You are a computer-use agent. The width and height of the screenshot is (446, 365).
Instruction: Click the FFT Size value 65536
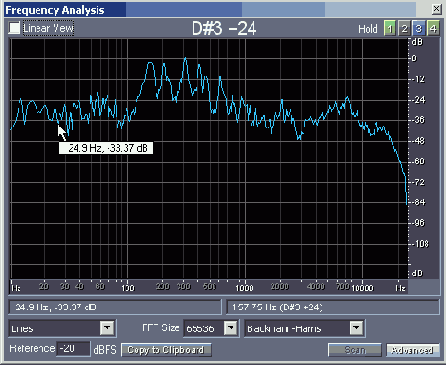click(x=204, y=328)
